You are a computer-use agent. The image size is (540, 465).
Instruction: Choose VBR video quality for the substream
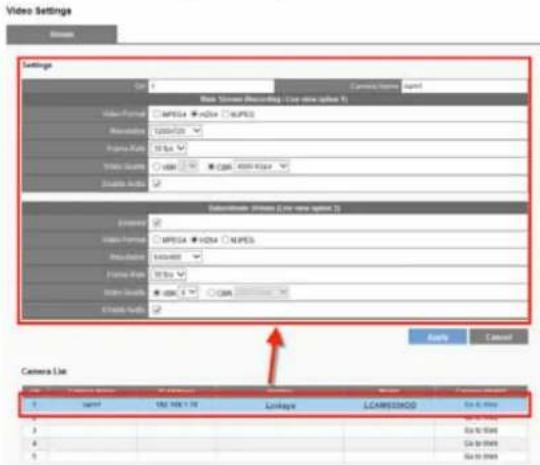pyautogui.click(x=157, y=293)
